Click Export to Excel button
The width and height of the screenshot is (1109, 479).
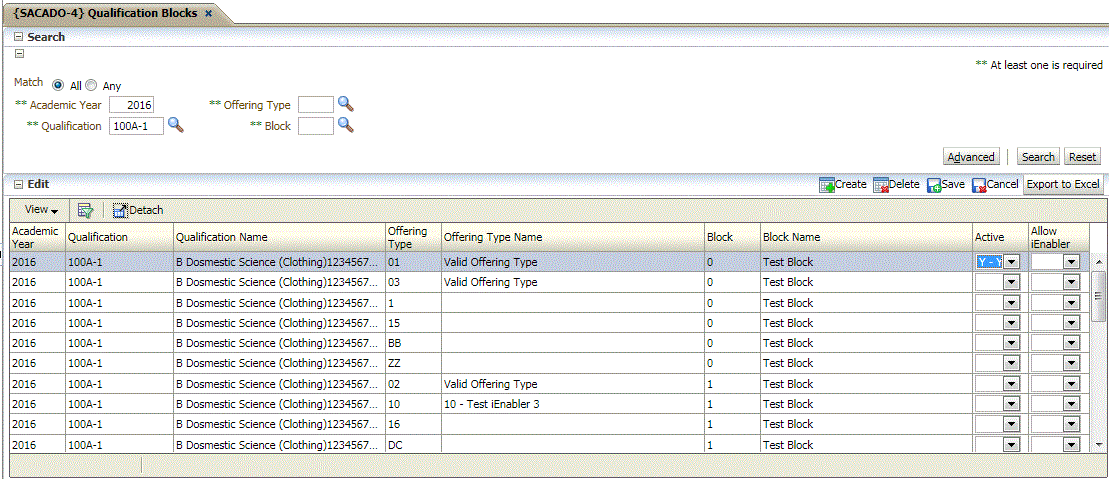(x=1063, y=185)
